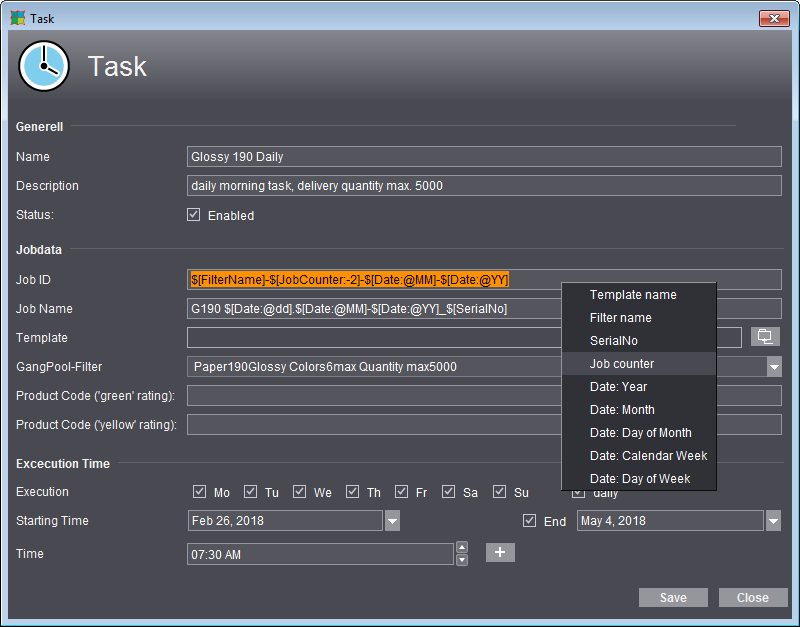
Task: Uncheck the Sa execution day checkbox
Action: pyautogui.click(x=449, y=492)
